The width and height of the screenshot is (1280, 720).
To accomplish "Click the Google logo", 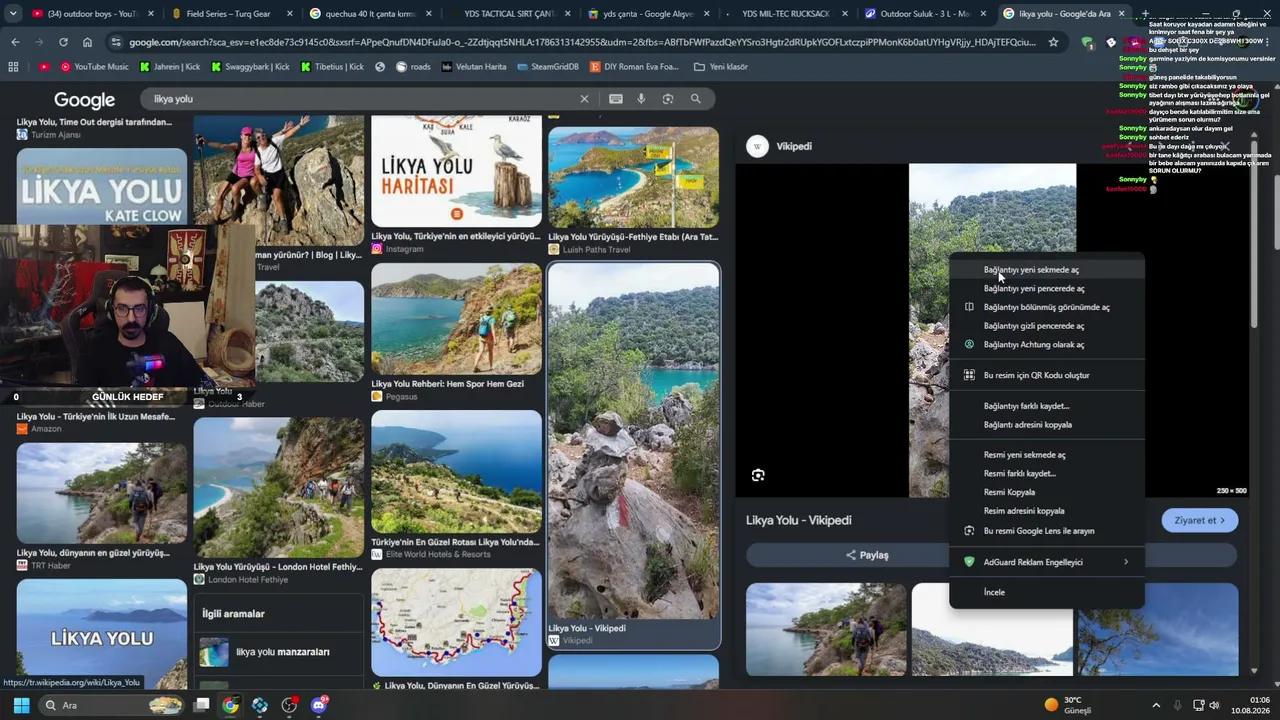I will 84,100.
